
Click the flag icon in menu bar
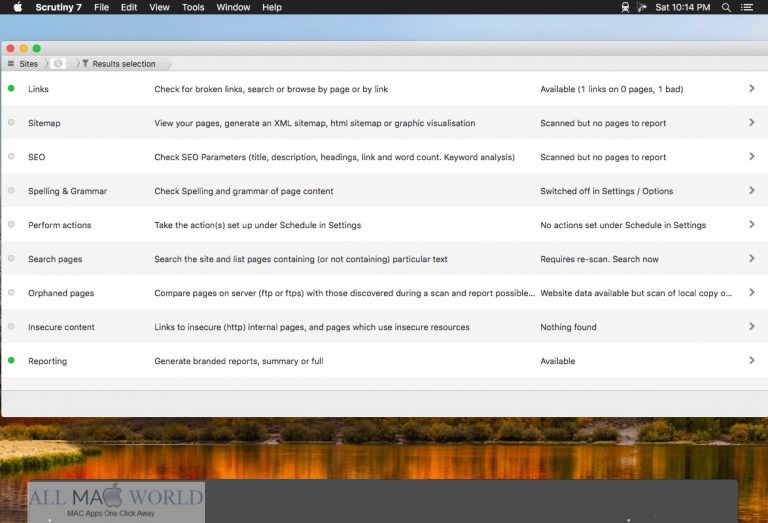point(642,7)
